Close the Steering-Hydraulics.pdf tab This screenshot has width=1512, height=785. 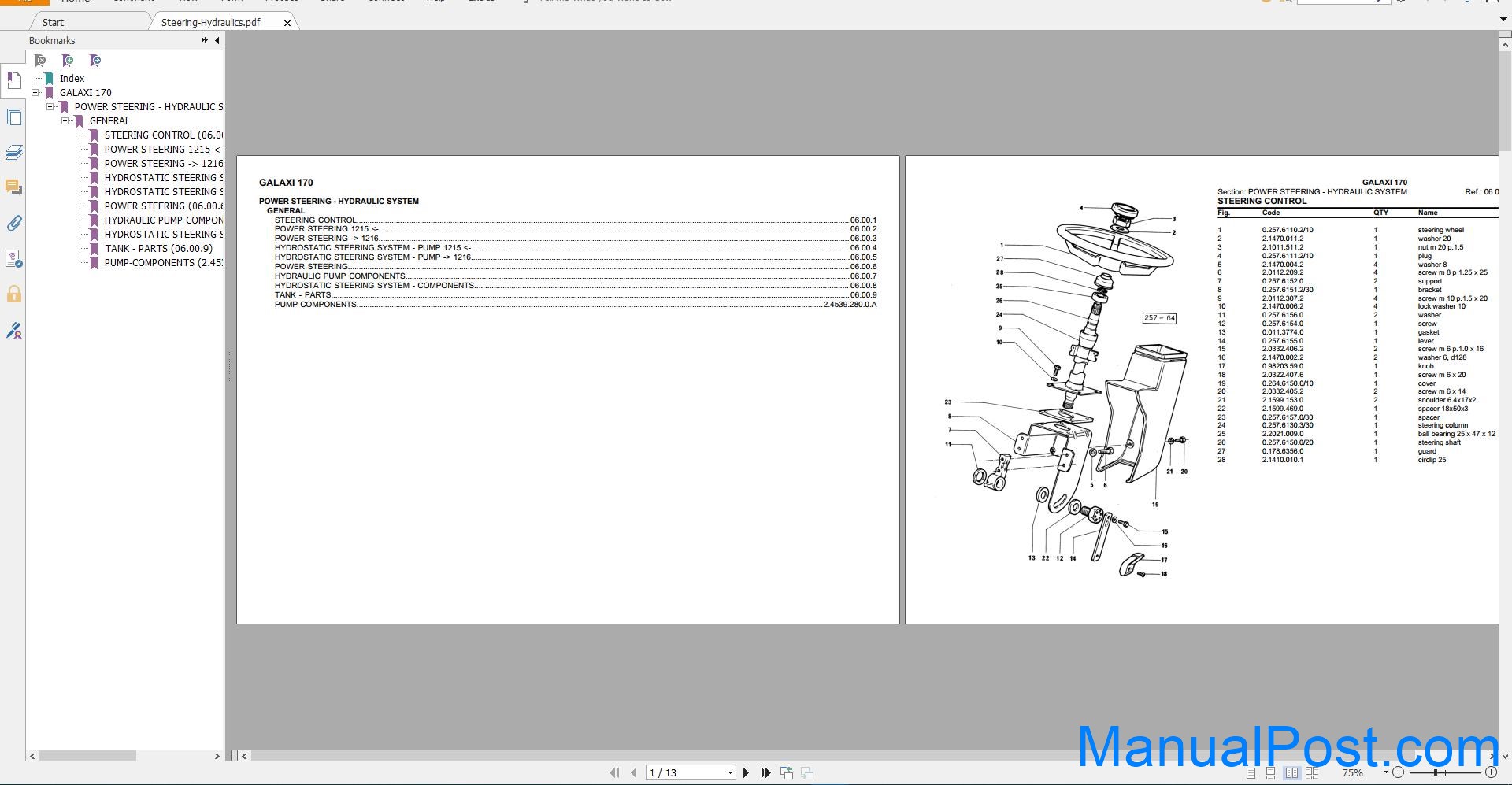coord(287,23)
